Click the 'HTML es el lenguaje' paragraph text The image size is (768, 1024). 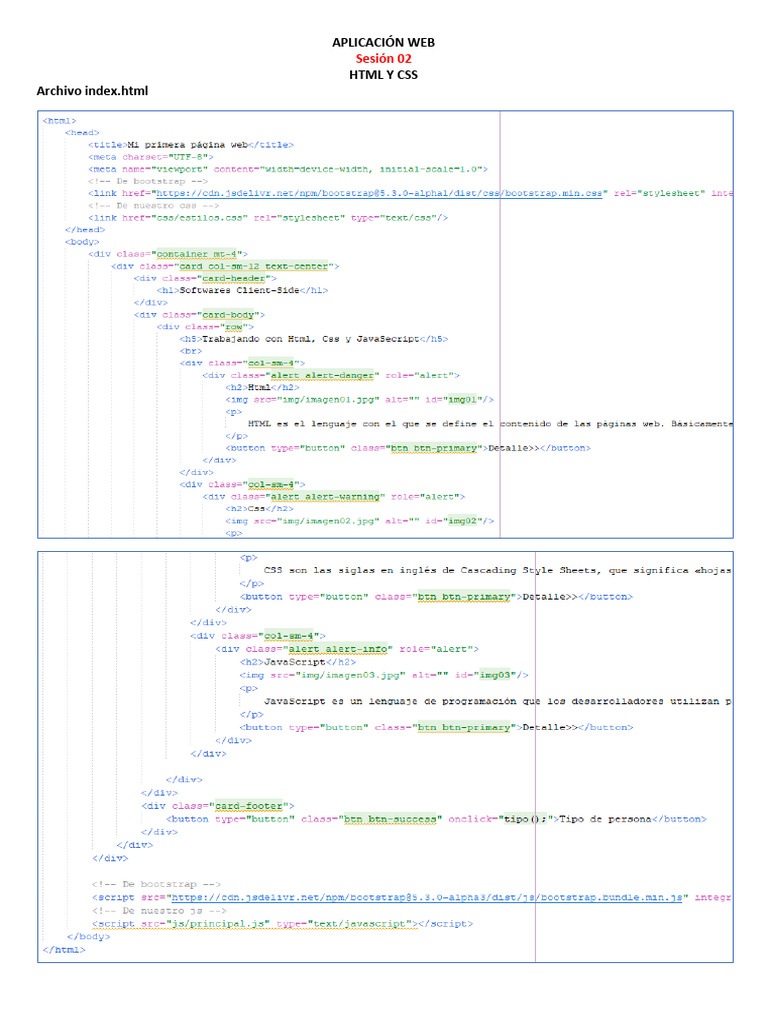pos(490,424)
